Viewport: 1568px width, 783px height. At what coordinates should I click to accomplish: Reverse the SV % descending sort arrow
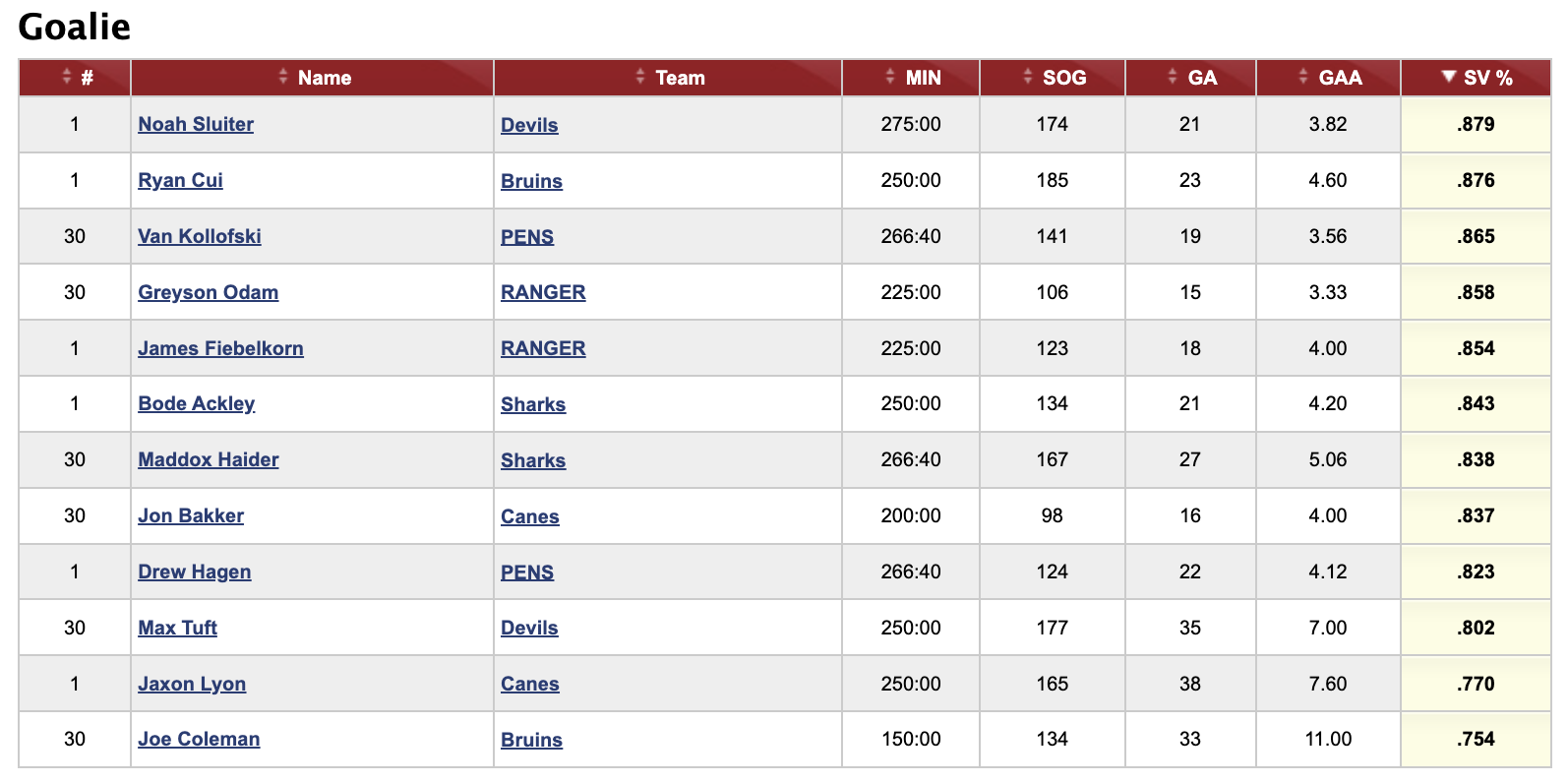coord(1476,78)
